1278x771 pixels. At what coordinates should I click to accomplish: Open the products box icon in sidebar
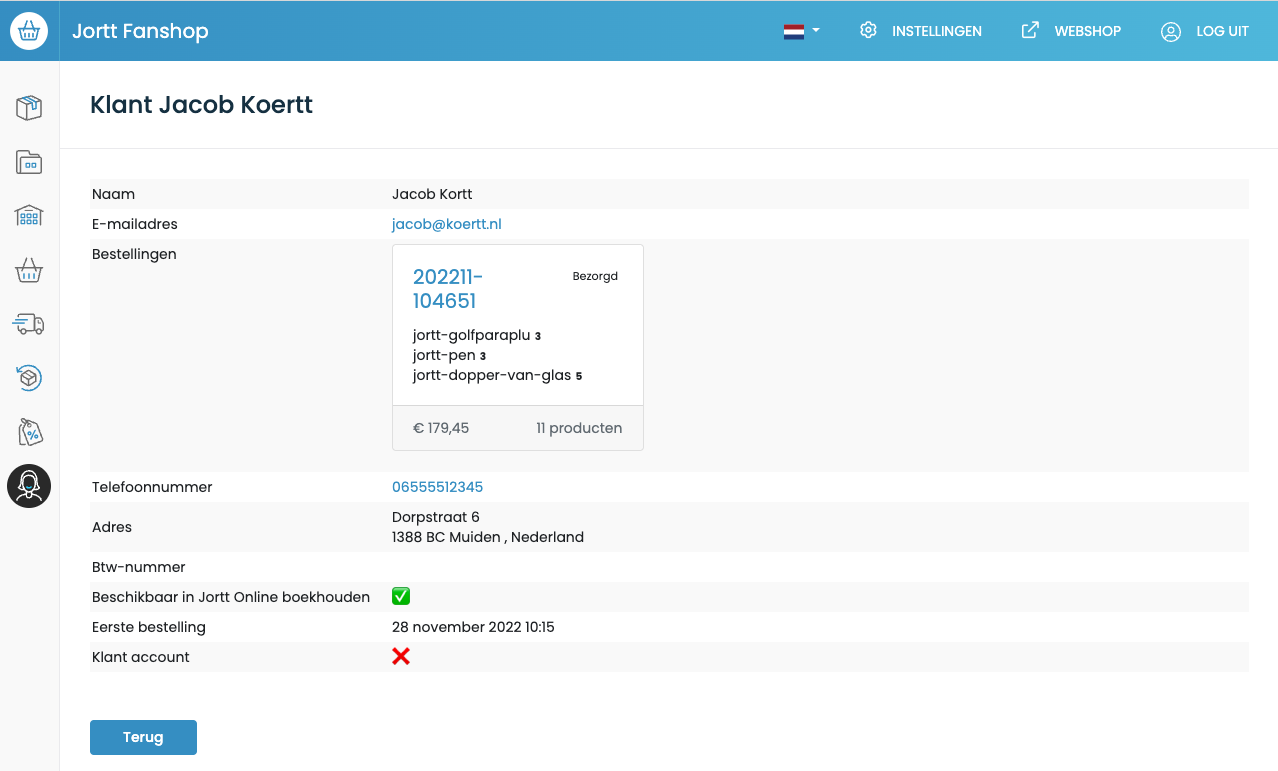tap(29, 108)
